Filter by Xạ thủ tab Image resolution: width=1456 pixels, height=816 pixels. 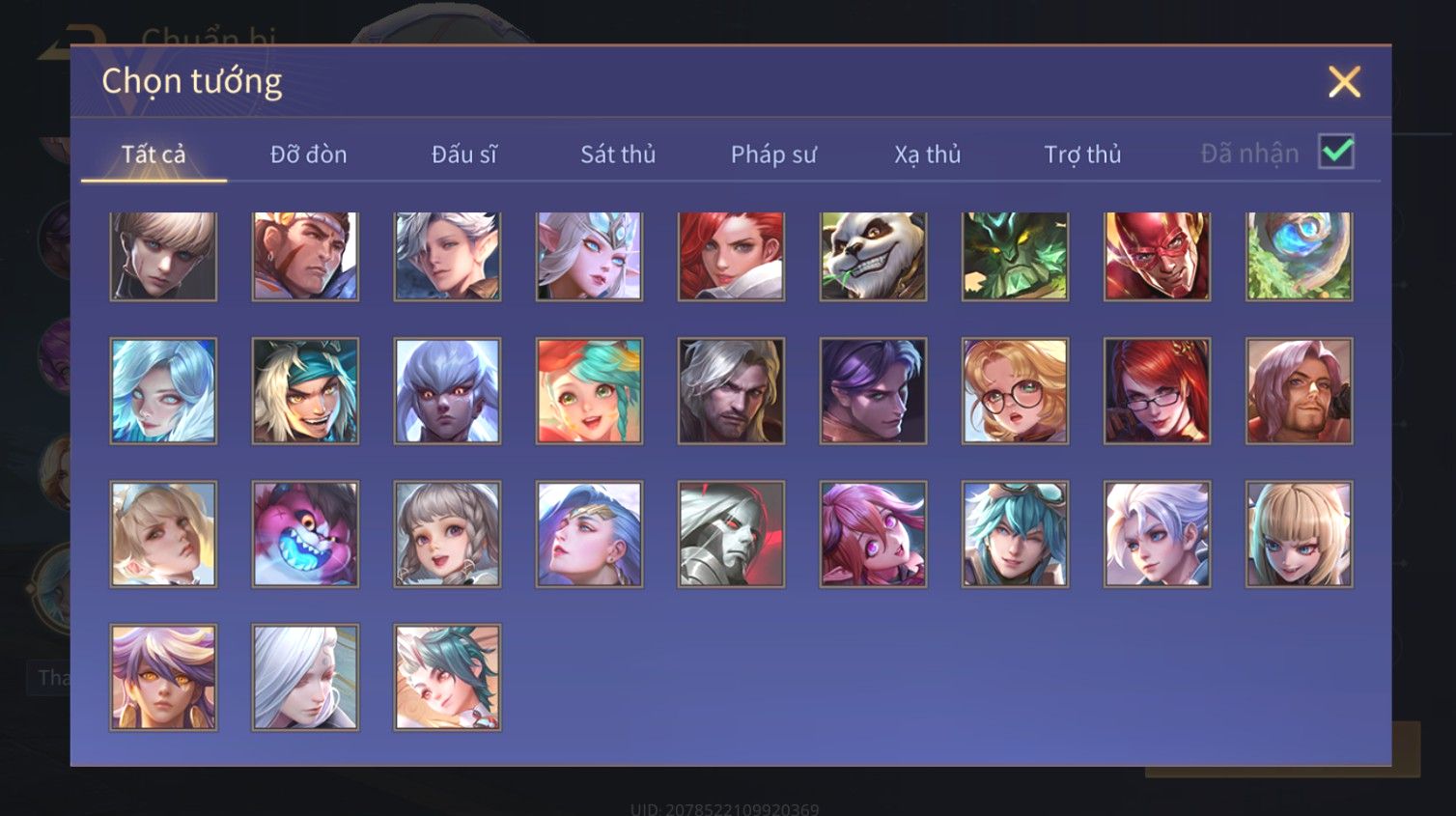(927, 155)
